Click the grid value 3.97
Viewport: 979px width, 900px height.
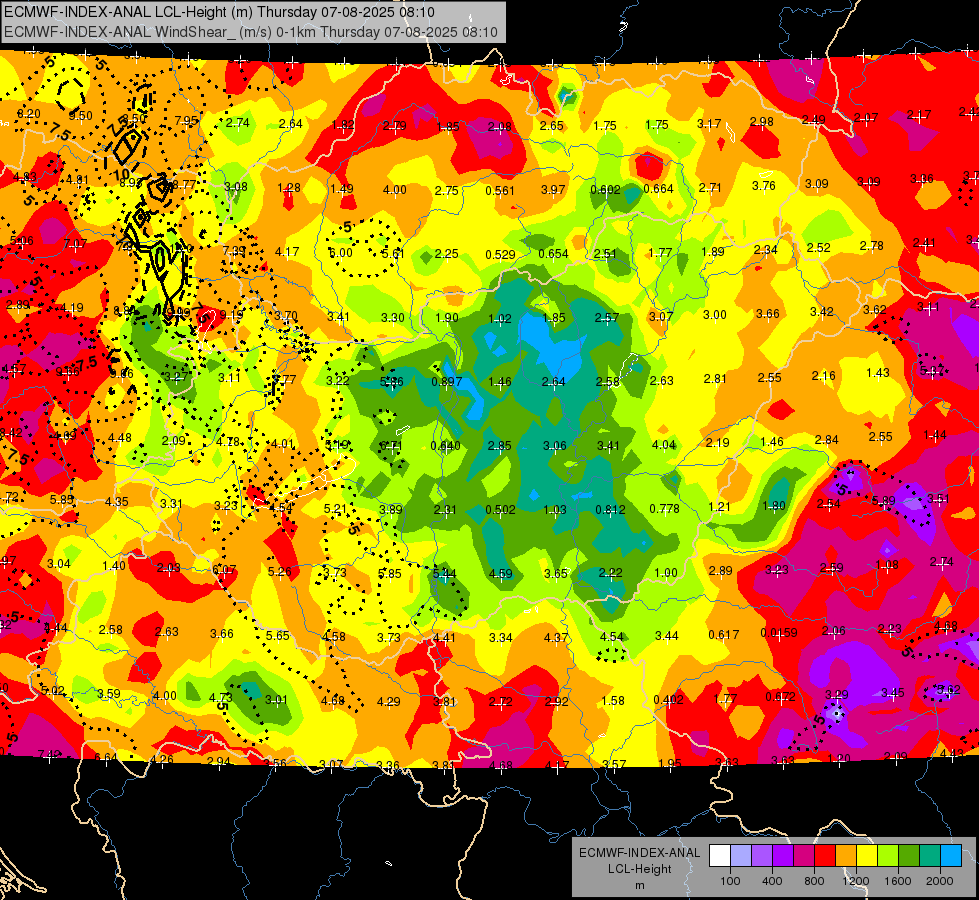point(553,190)
